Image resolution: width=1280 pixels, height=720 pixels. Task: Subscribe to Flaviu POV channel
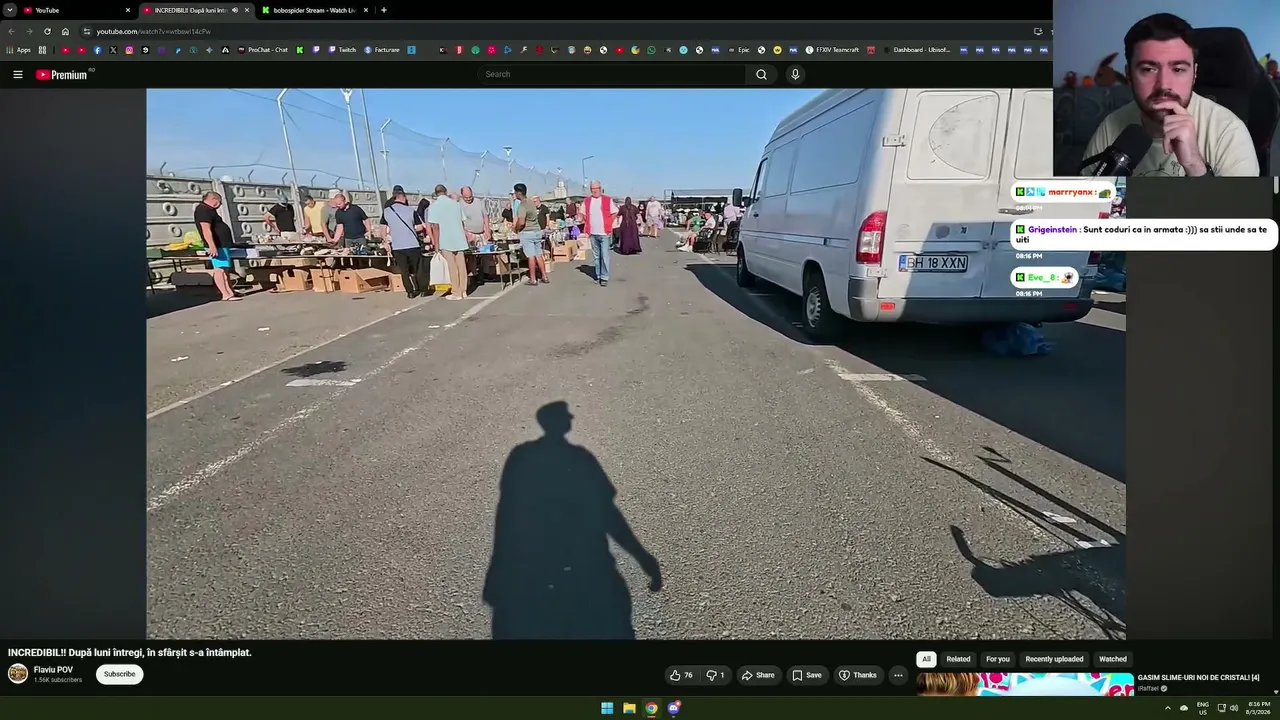(120, 674)
